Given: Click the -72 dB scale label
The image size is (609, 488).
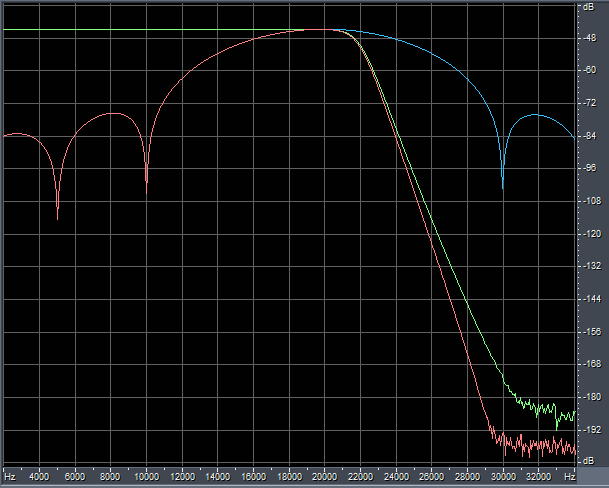Looking at the screenshot, I should coord(589,103).
